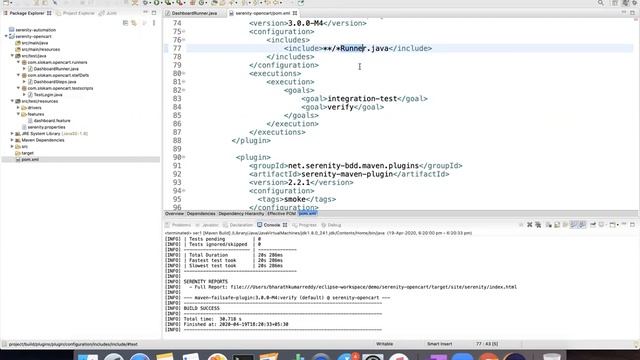Toggle Show Console on standard error change
The width and height of the screenshot is (640, 360).
(582, 225)
